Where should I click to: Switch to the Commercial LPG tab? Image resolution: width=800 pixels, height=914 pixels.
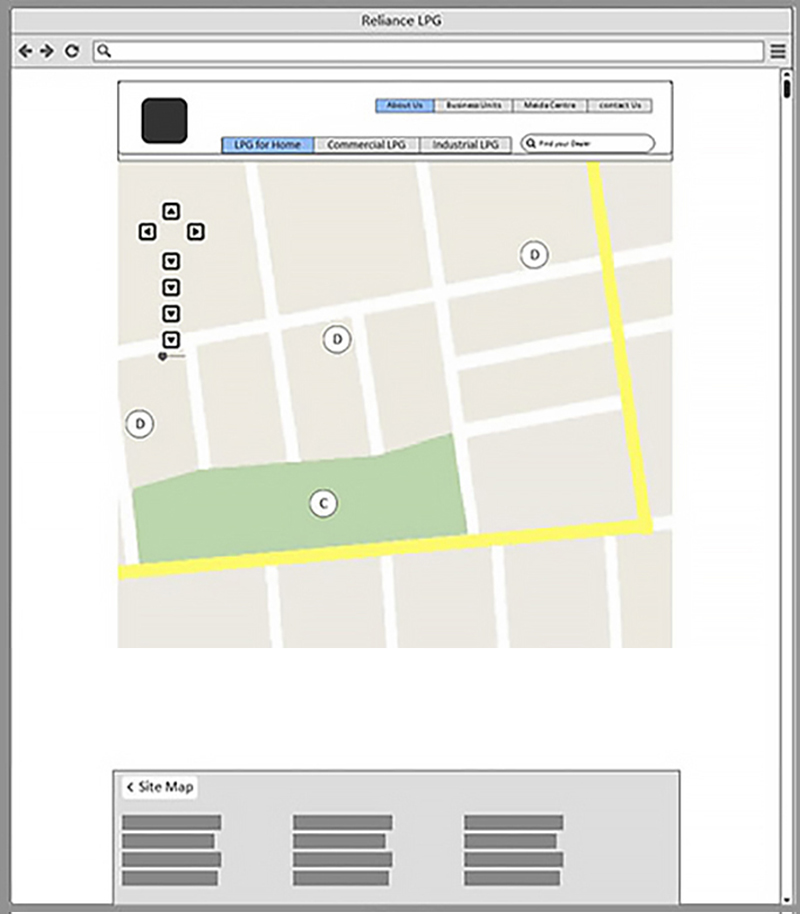coord(366,145)
